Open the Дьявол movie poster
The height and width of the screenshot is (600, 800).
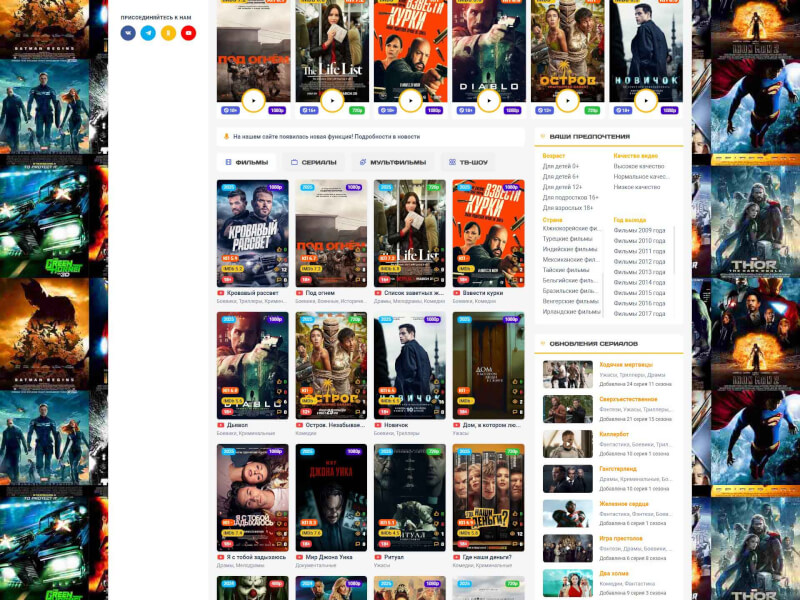click(x=253, y=365)
